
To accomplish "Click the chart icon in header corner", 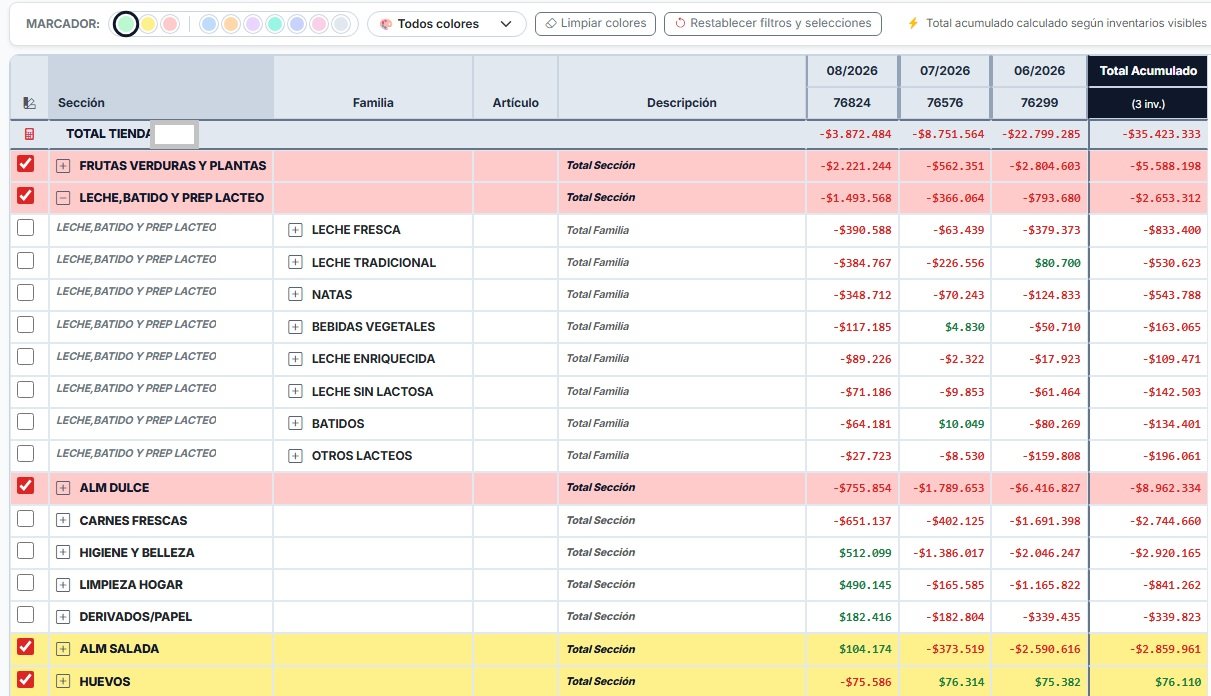I will 29,103.
